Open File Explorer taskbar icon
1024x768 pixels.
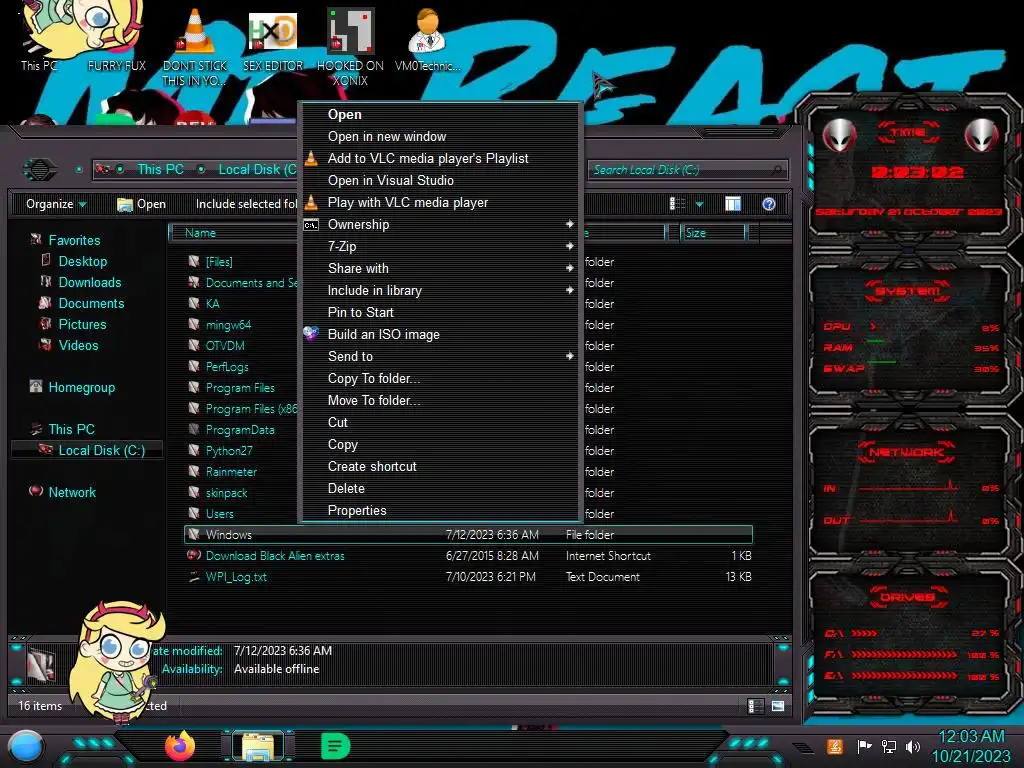(x=258, y=746)
